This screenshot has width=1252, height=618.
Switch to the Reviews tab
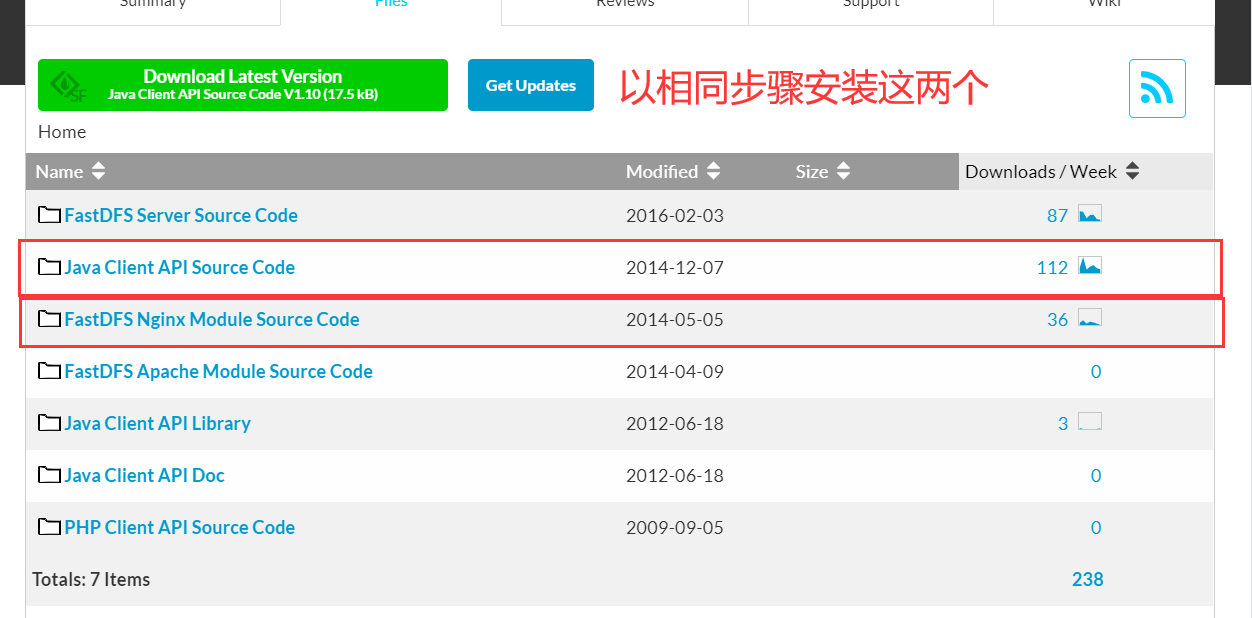(x=624, y=5)
